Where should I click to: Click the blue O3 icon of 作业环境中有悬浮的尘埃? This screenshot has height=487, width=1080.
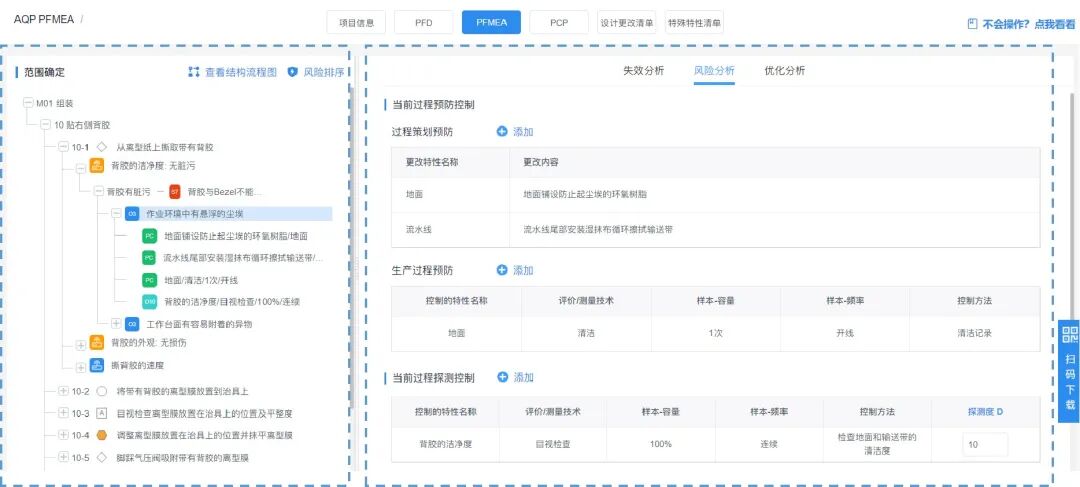(132, 214)
